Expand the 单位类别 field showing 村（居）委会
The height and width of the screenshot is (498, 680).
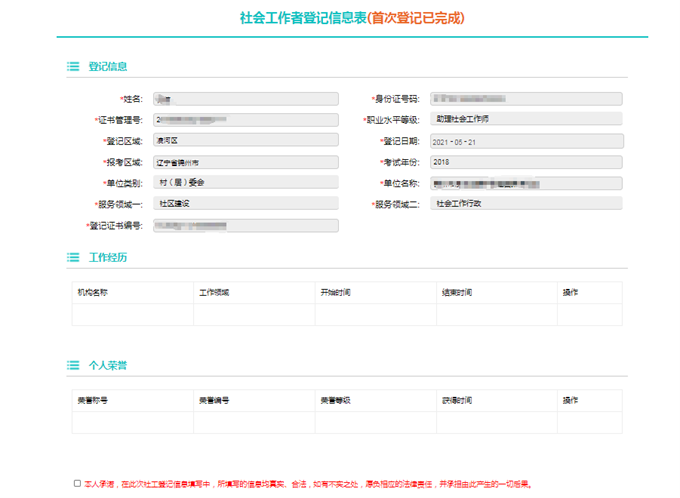[245, 183]
